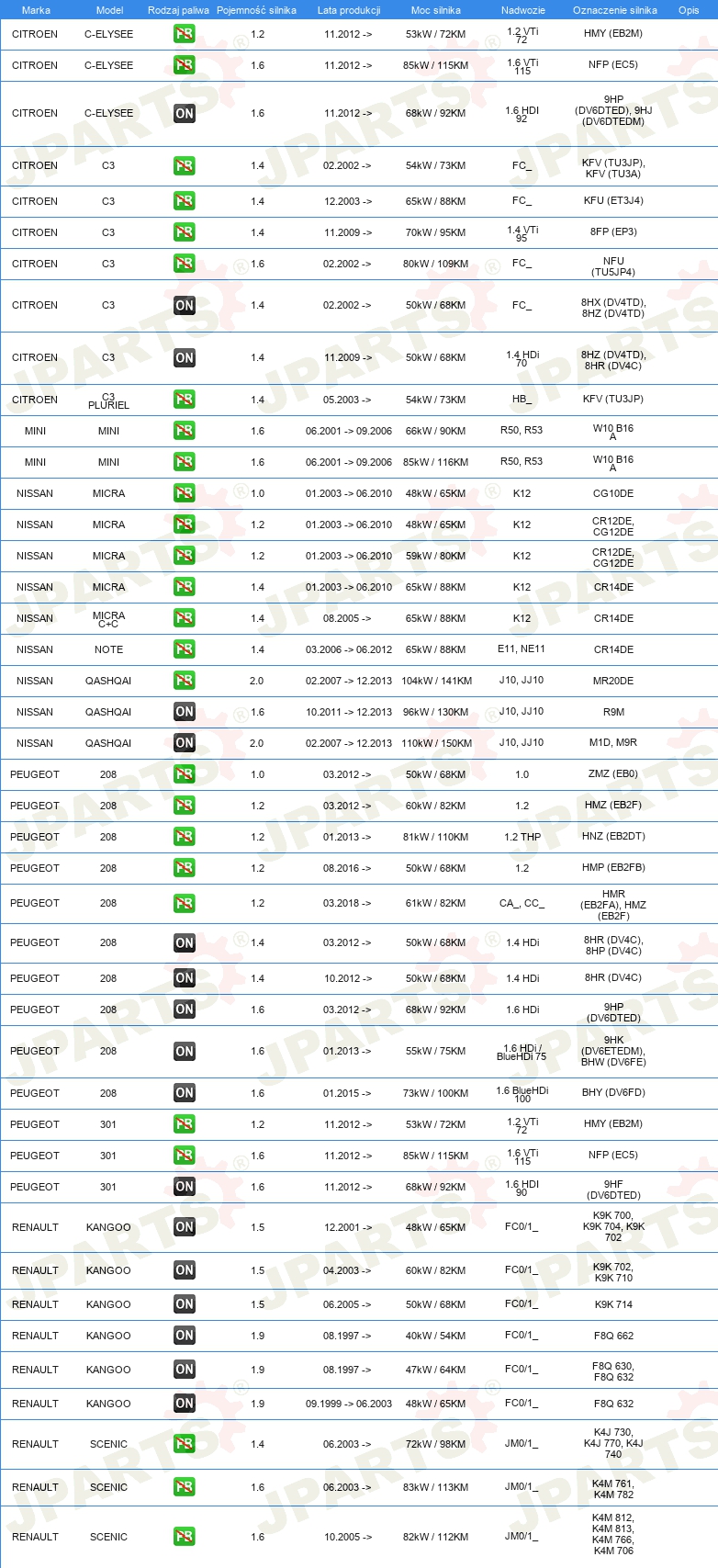Click petrol icon in Peugeot 301 NFP (EC5) row
The height and width of the screenshot is (1568, 718).
coord(185,1156)
